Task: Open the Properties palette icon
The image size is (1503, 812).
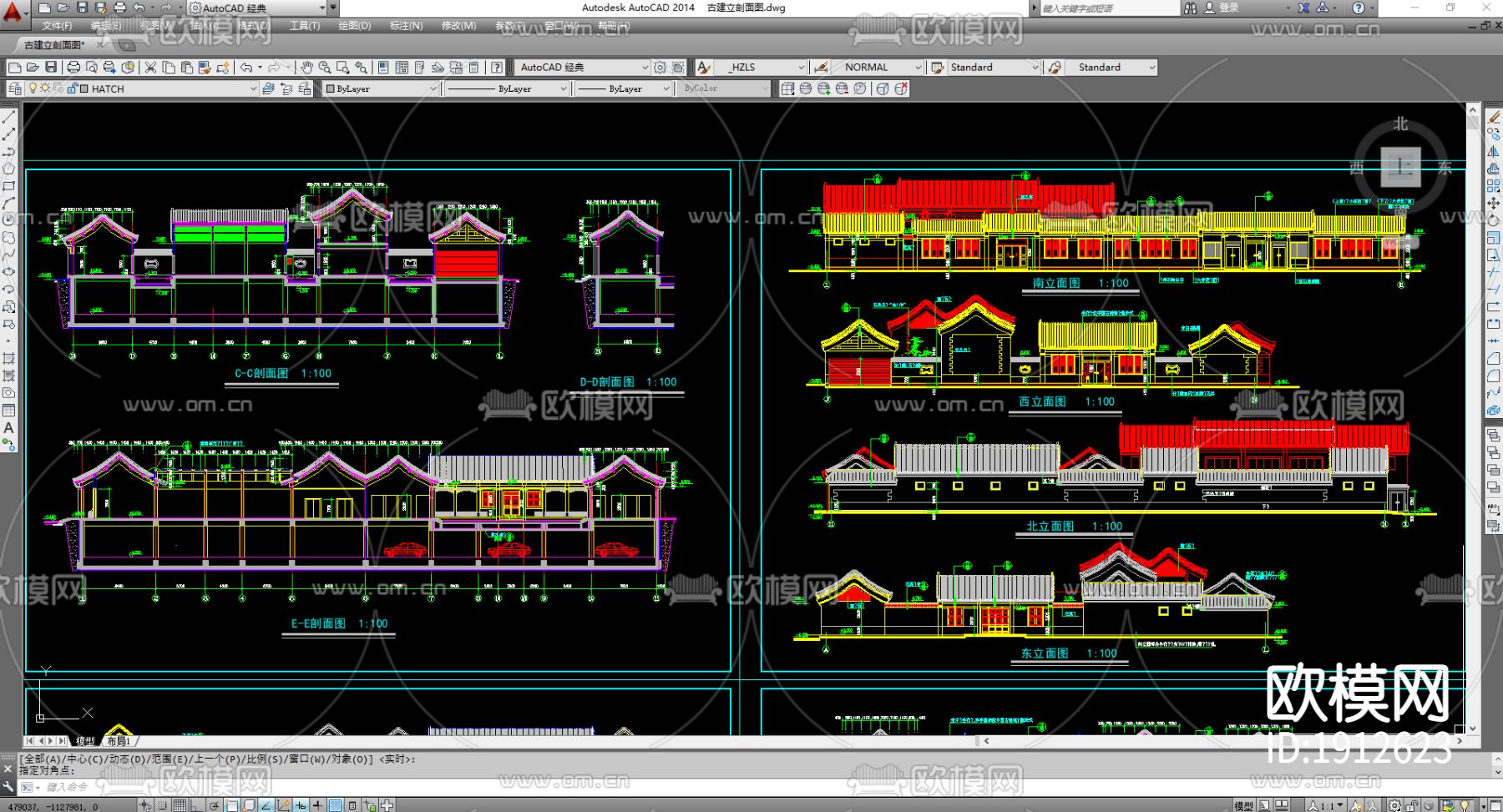Action: pos(383,67)
